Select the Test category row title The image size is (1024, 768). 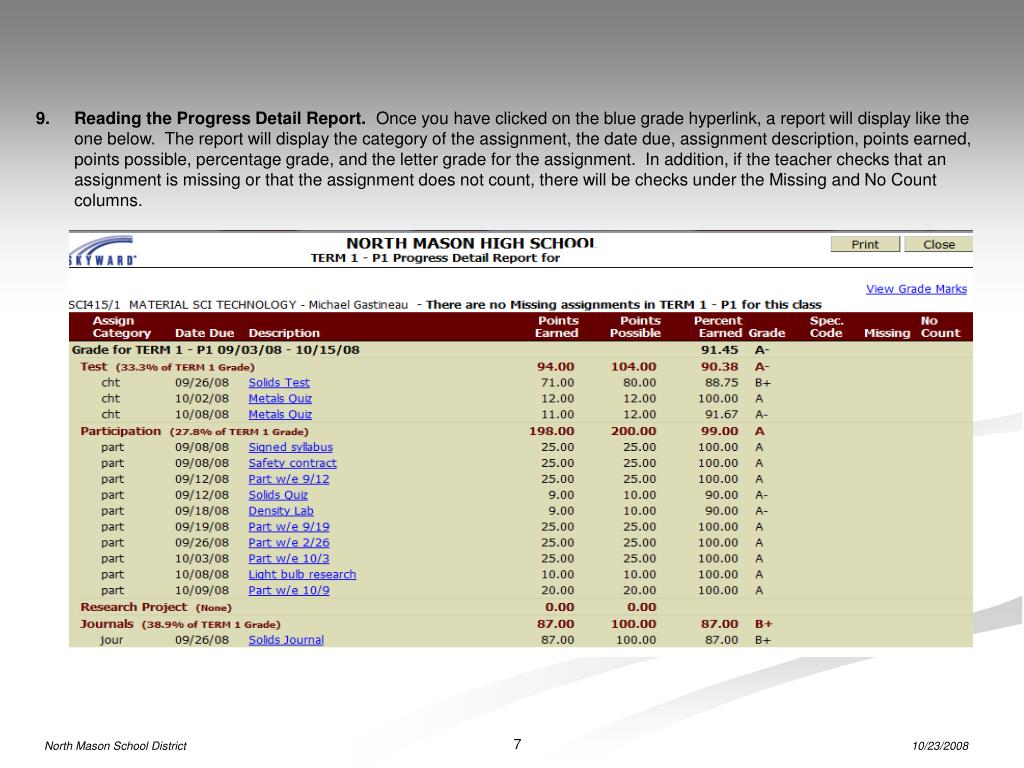point(93,367)
